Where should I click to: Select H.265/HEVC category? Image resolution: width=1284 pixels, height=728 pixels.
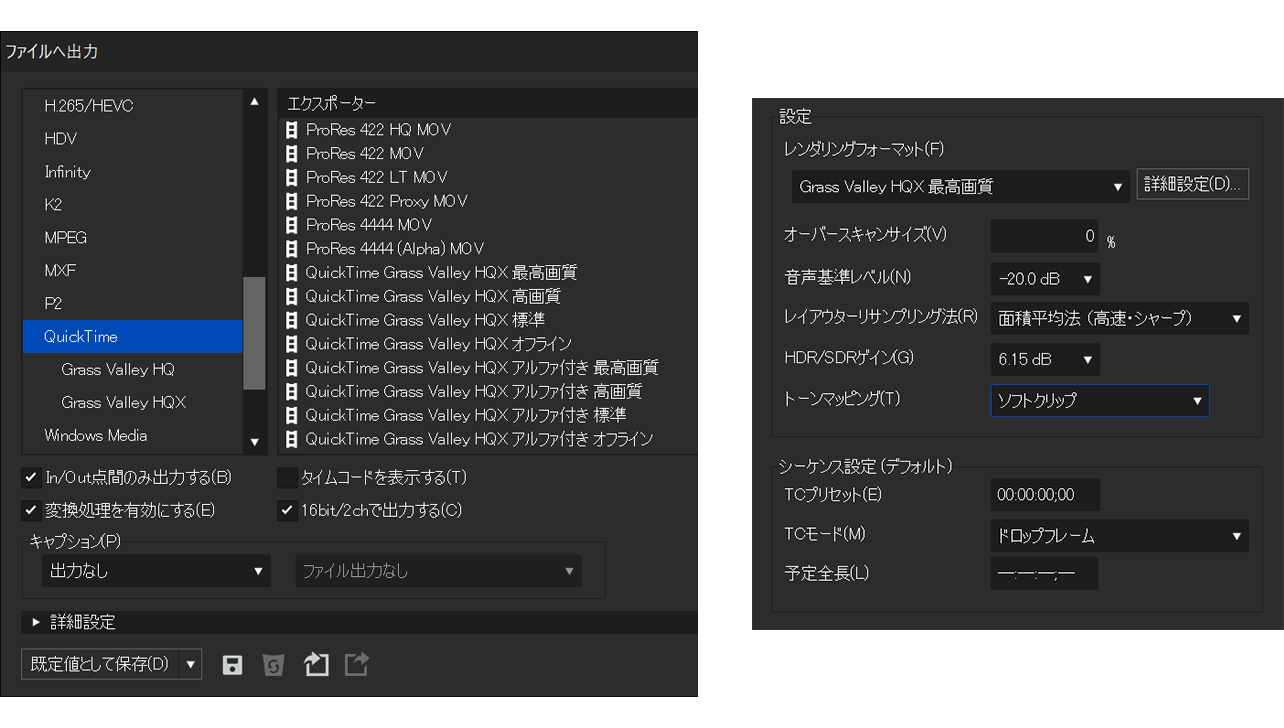tap(132, 106)
